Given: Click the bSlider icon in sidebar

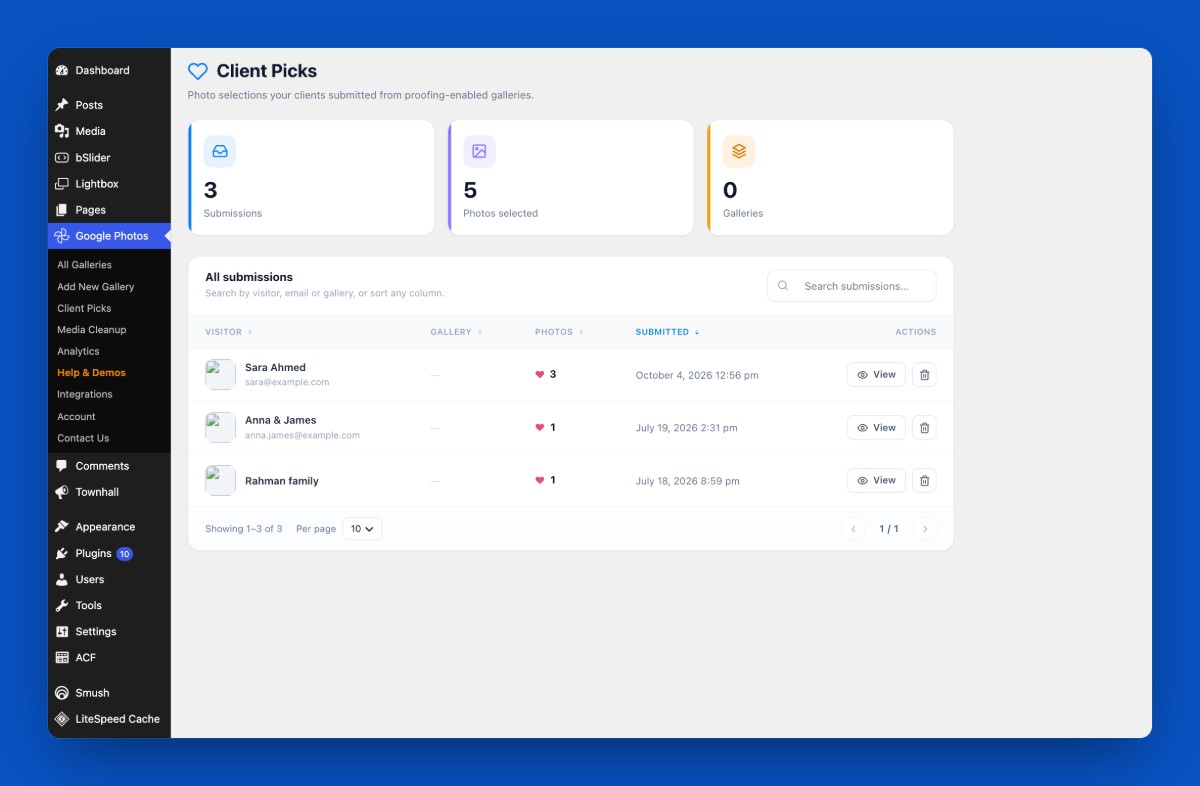Looking at the screenshot, I should click(62, 158).
